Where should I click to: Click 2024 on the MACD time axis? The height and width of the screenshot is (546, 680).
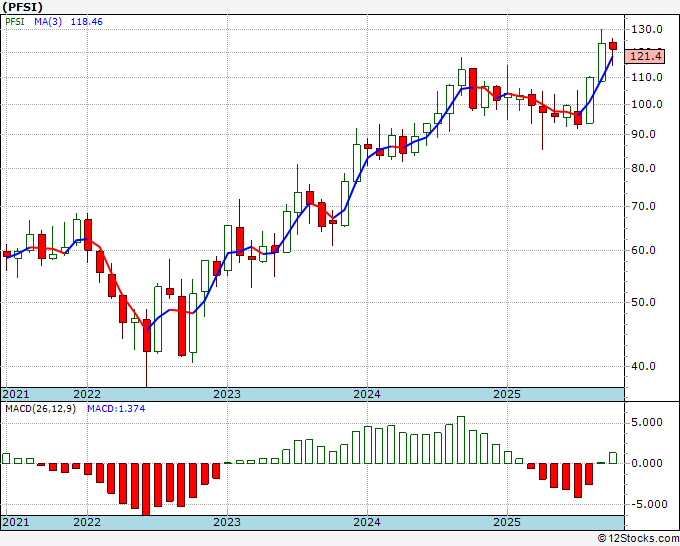coord(367,522)
